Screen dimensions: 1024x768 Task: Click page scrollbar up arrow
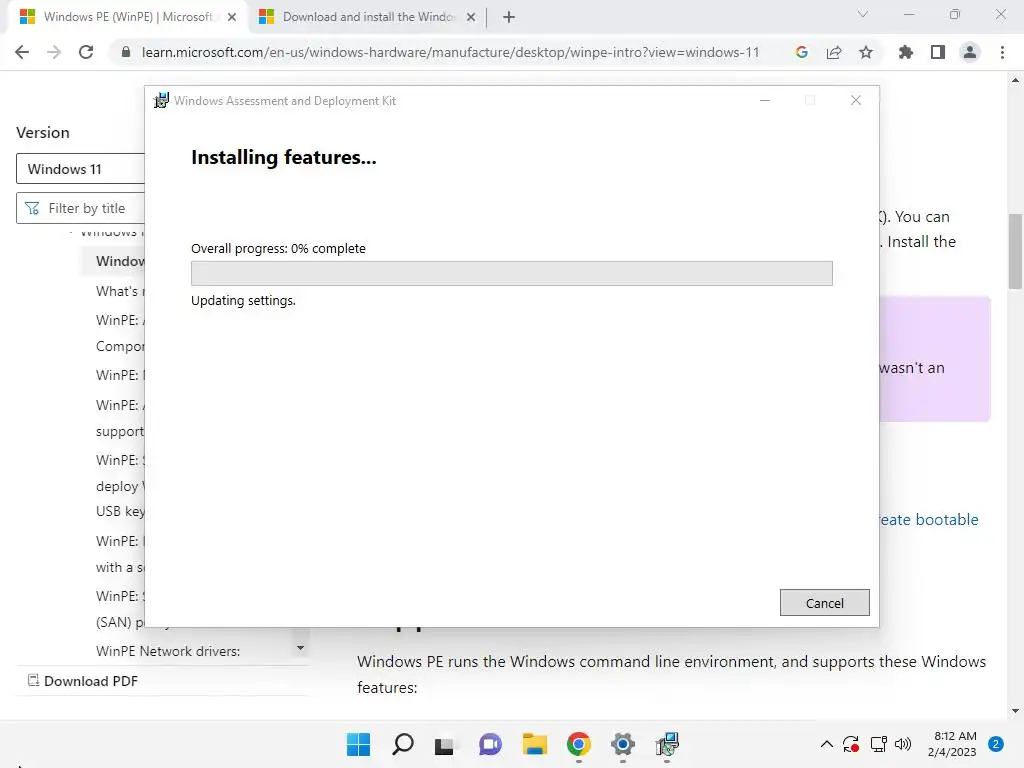coord(1015,81)
